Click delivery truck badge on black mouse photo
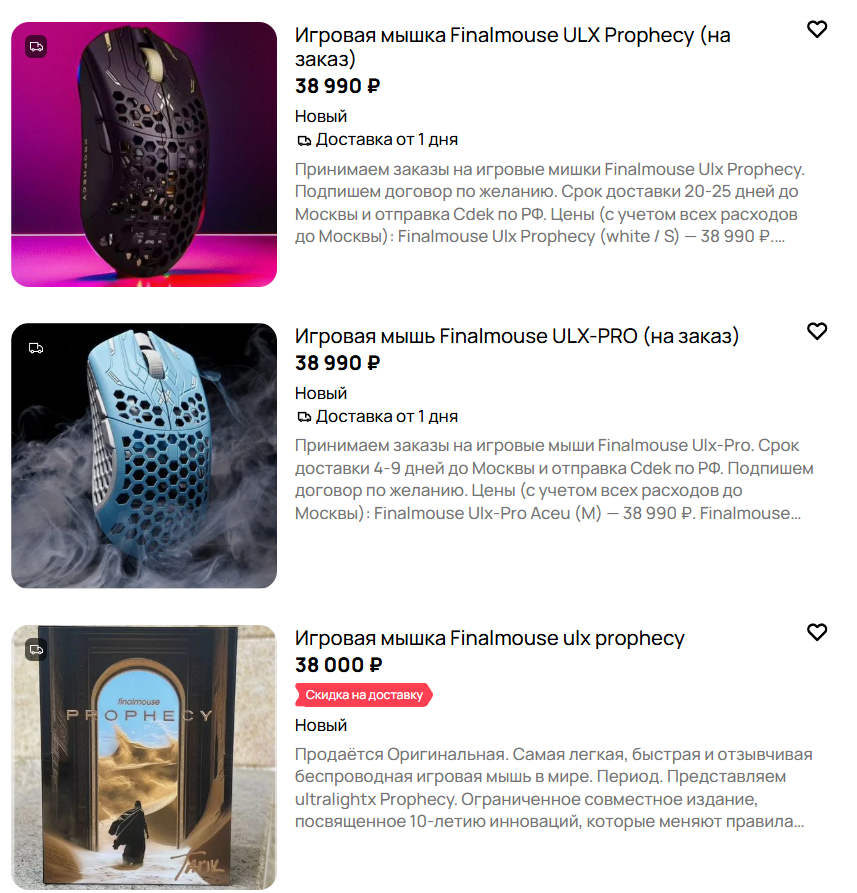 36,47
